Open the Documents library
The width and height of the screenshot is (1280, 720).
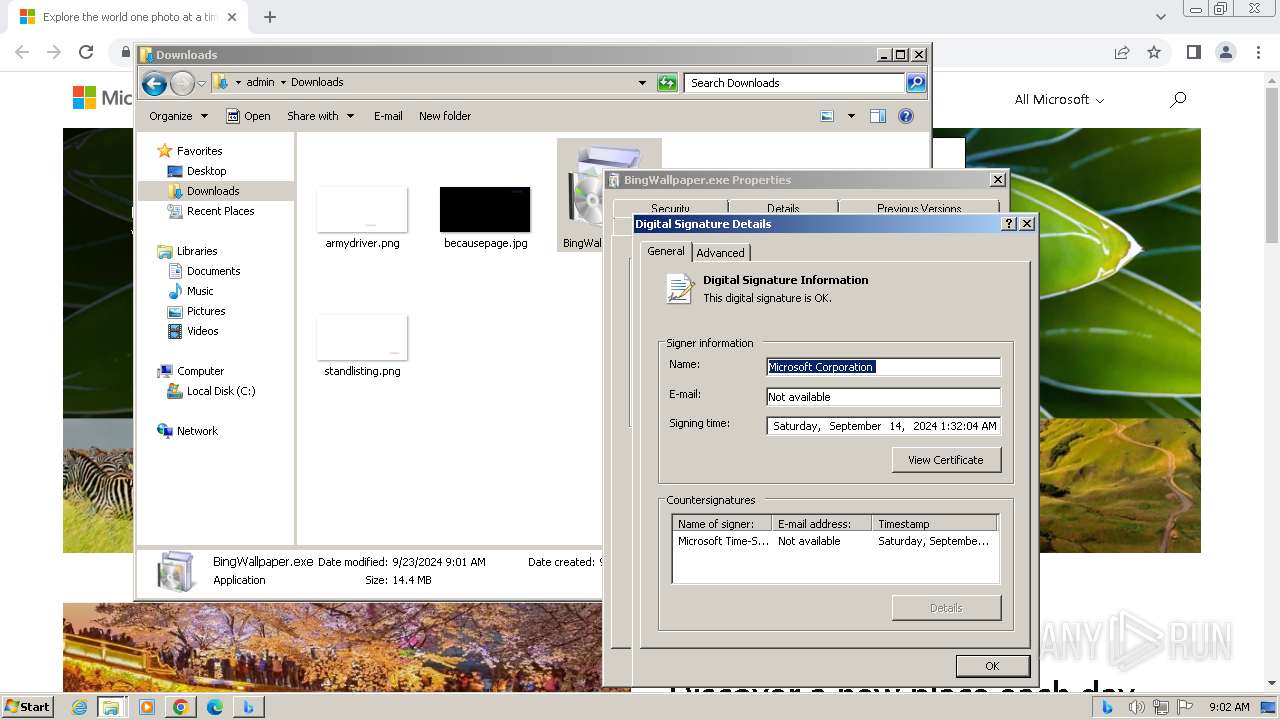[x=213, y=271]
